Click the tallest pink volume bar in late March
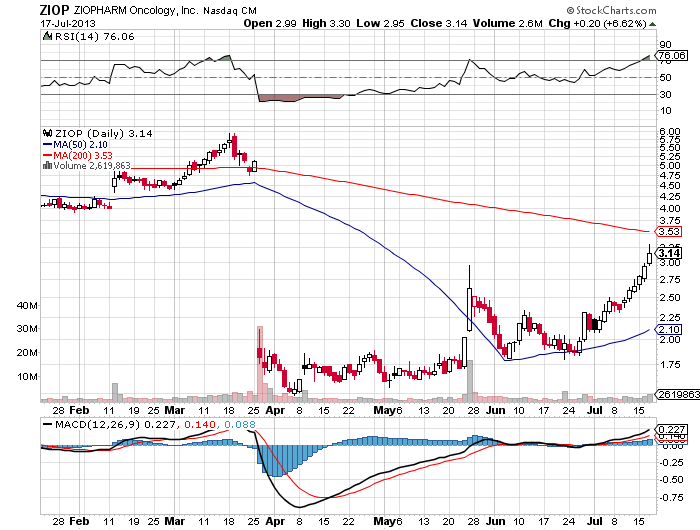700x530 pixels. click(260, 364)
